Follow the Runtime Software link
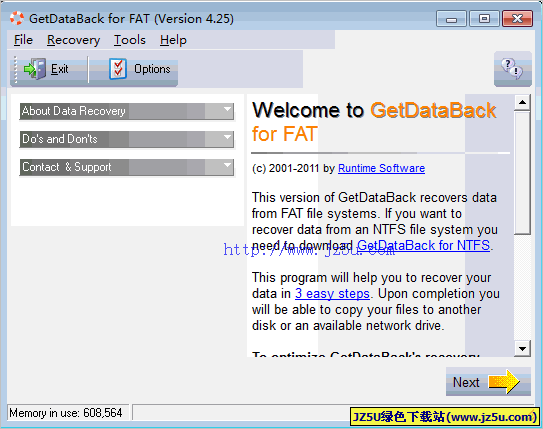 (x=381, y=168)
